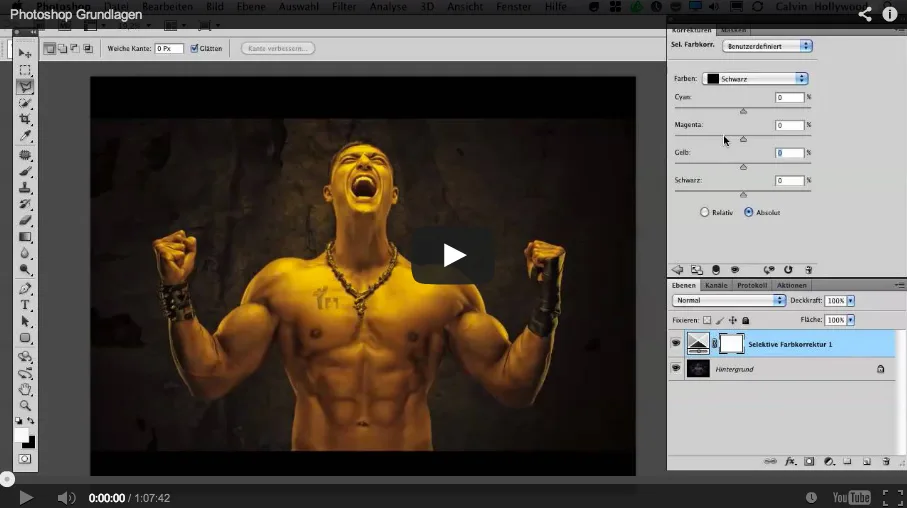Toggle lock transparent pixels
The width and height of the screenshot is (907, 508).
[707, 320]
